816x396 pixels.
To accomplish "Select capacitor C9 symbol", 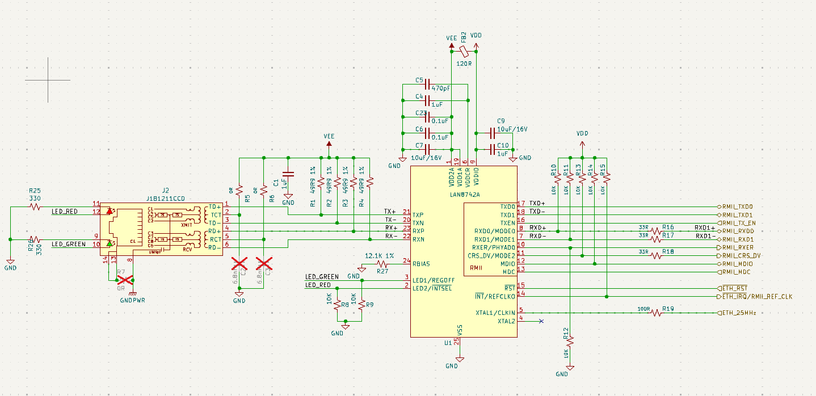I will pyautogui.click(x=493, y=133).
